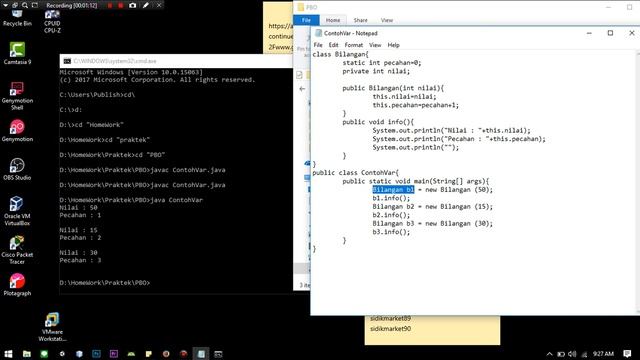Click the Notepad vertical scrollbar

pyautogui.click(x=638, y=182)
